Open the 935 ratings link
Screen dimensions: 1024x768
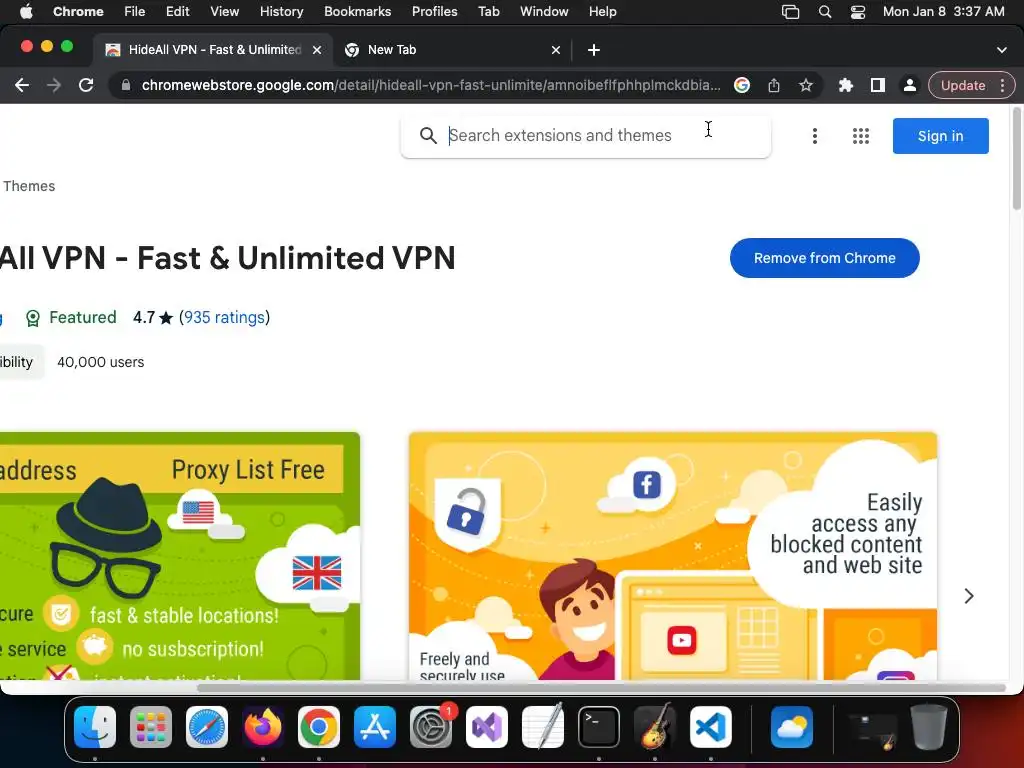point(224,317)
